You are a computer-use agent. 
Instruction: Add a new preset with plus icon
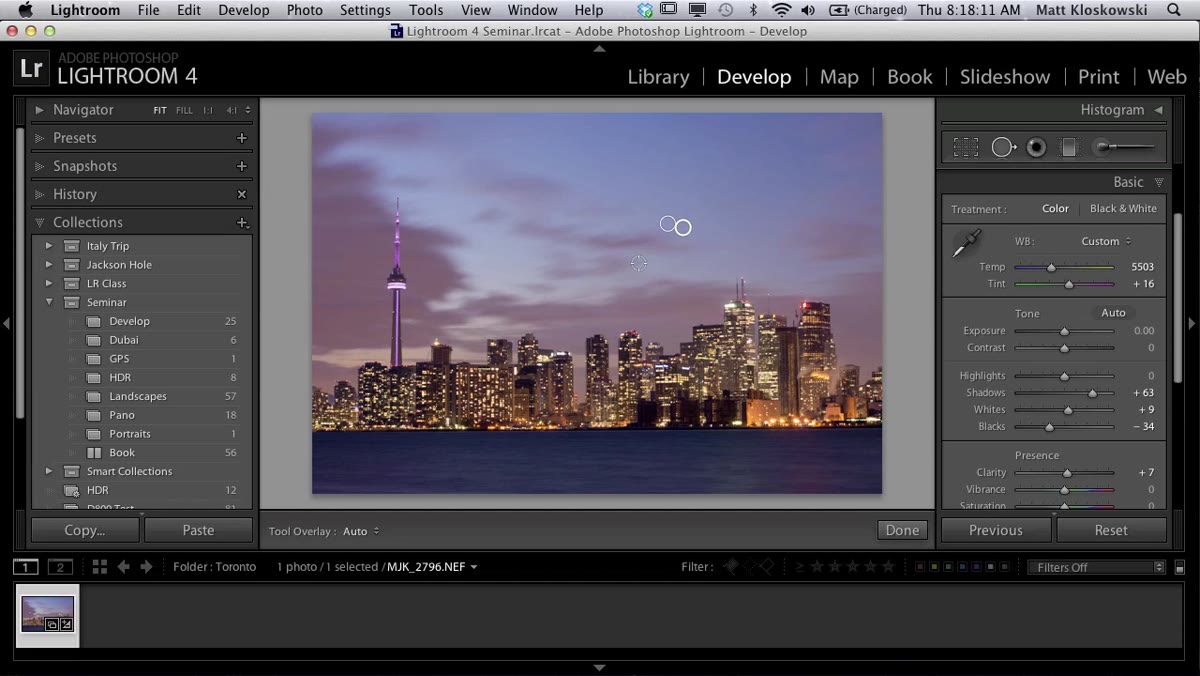[x=241, y=138]
